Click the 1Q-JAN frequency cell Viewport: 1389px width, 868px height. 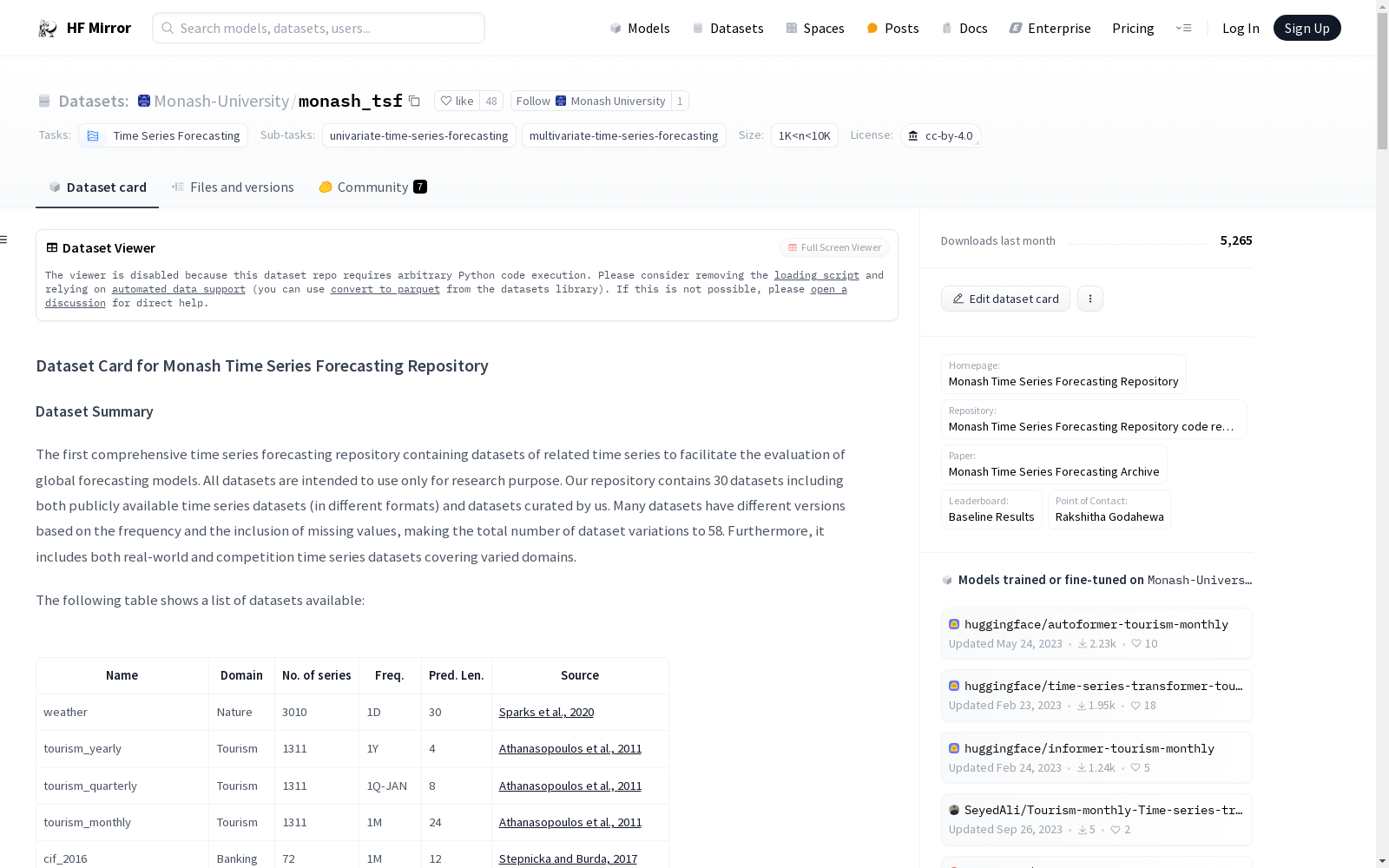390,786
